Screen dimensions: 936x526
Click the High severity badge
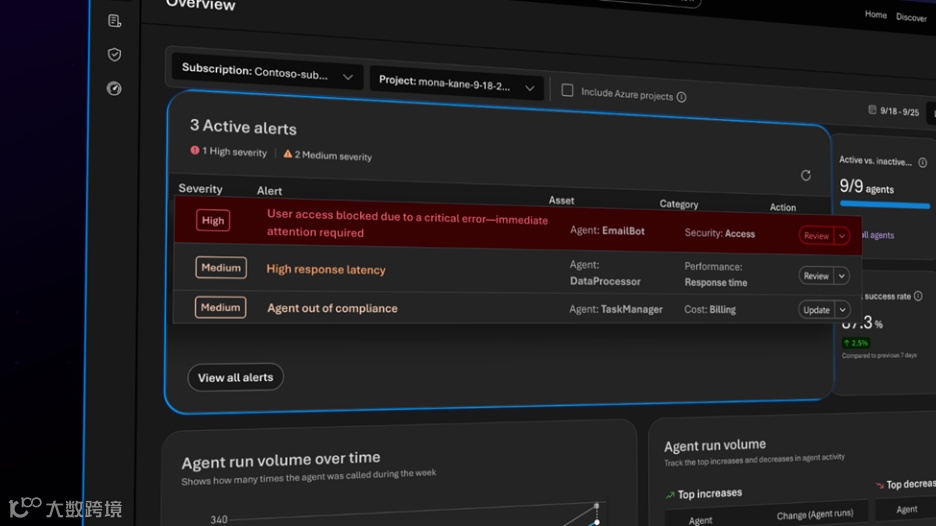(x=213, y=220)
